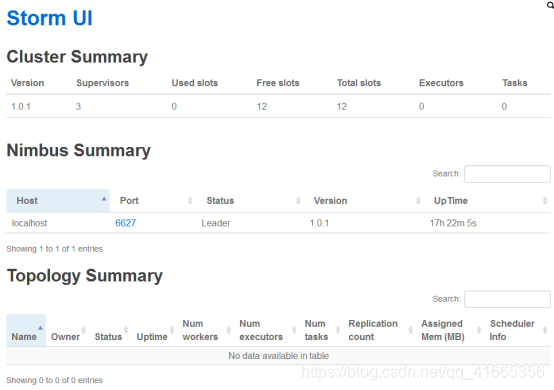This screenshot has height=390, width=554.
Task: Click the Supervisors count 3
Action: pyautogui.click(x=78, y=106)
